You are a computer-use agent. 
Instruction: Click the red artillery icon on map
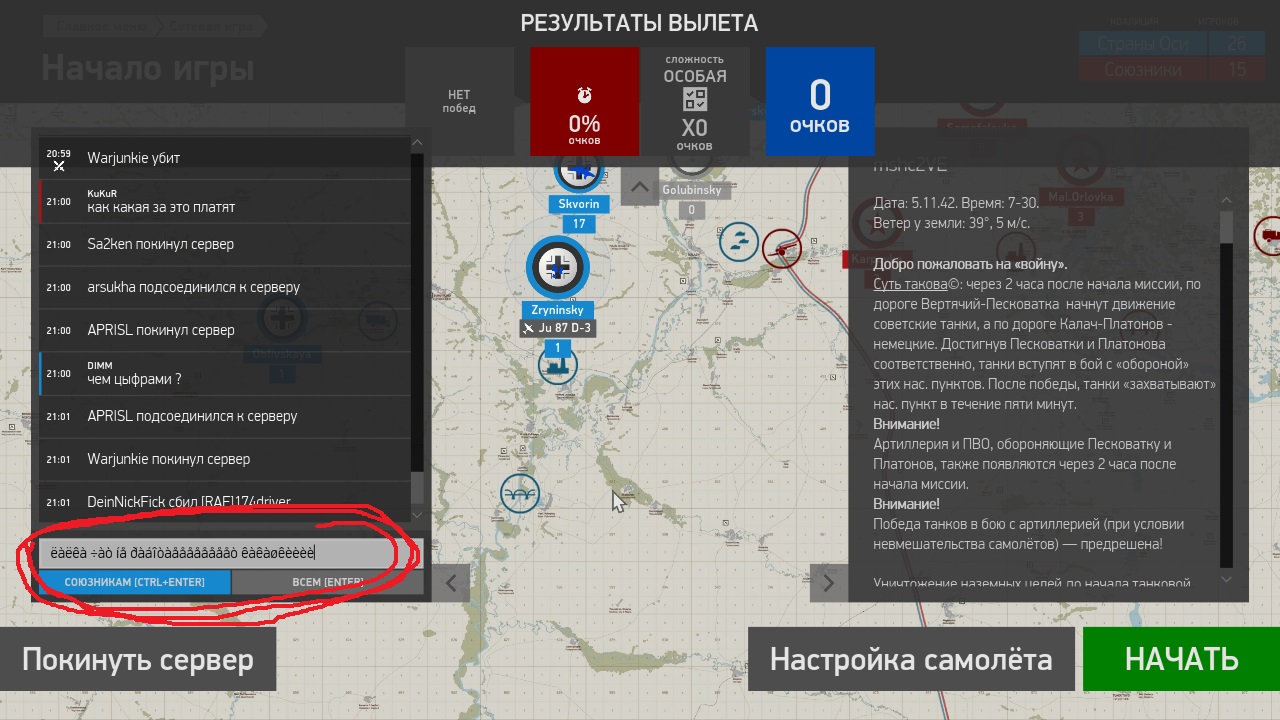[x=782, y=247]
